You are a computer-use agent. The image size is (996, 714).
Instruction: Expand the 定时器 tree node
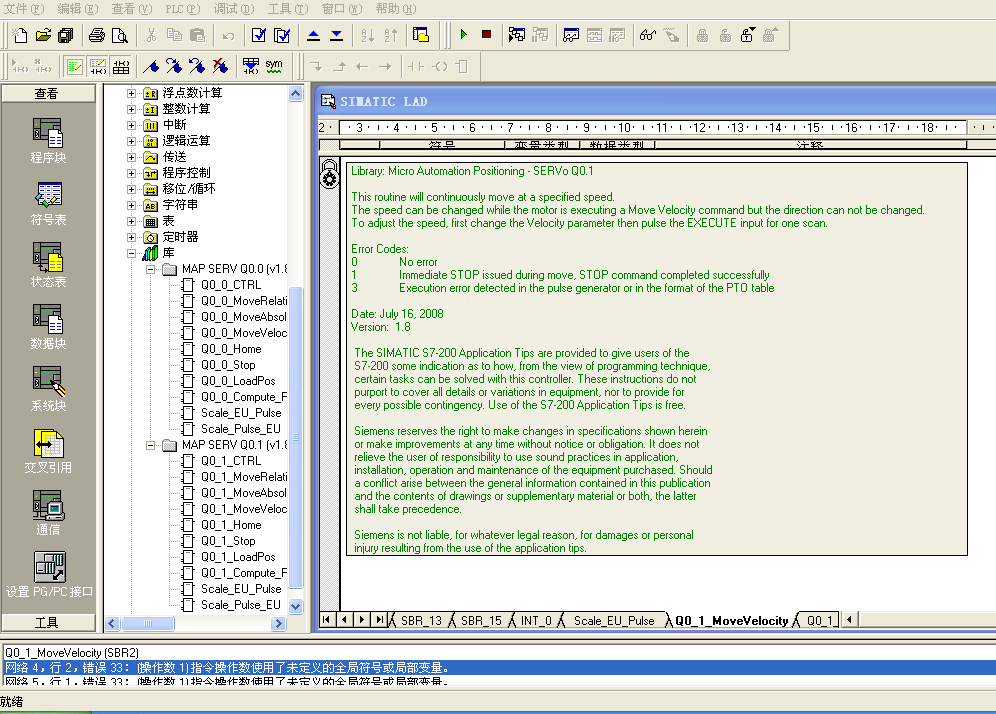(x=131, y=237)
